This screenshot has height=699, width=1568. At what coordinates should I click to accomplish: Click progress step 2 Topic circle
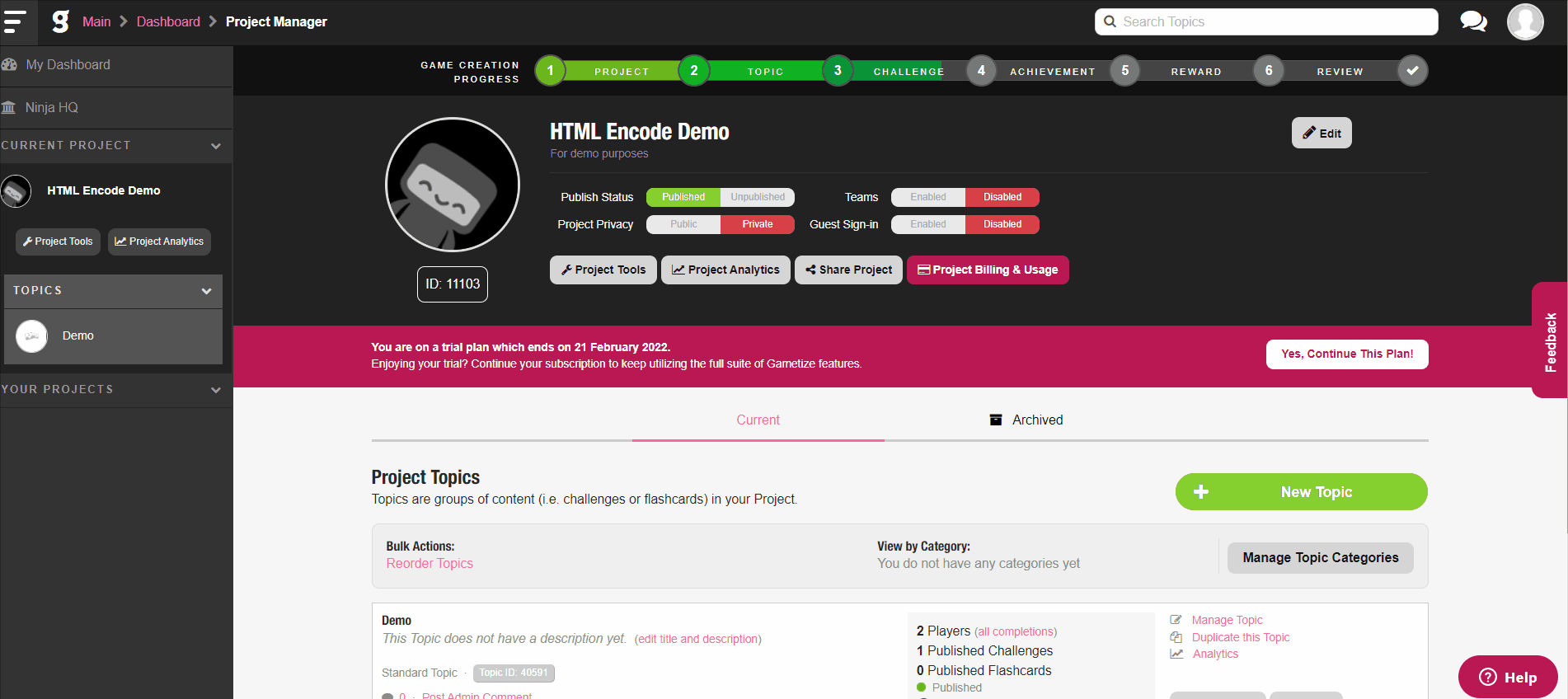(x=694, y=71)
